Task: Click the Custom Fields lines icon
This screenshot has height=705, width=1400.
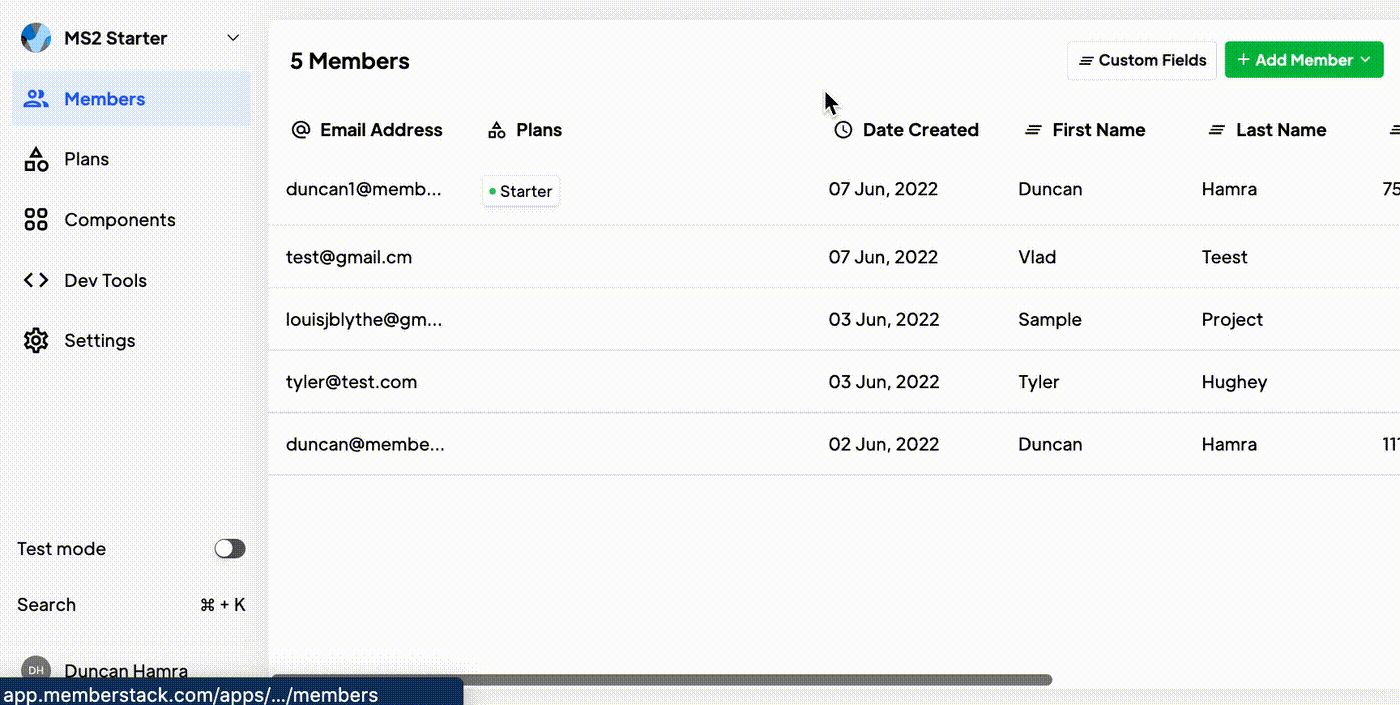Action: point(1086,61)
